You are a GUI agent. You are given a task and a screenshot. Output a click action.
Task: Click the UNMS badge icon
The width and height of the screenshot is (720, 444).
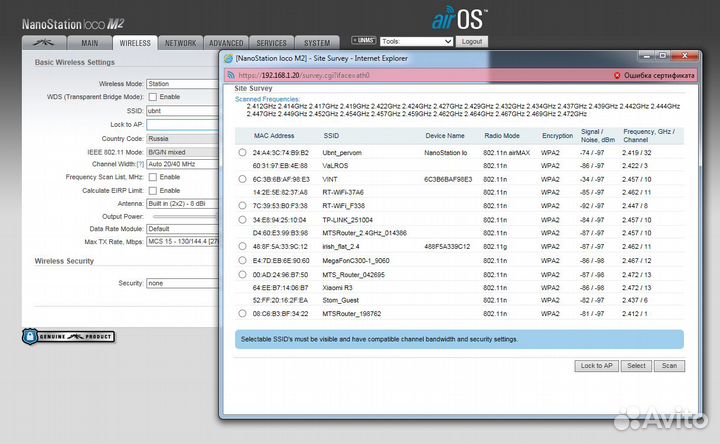pos(363,42)
